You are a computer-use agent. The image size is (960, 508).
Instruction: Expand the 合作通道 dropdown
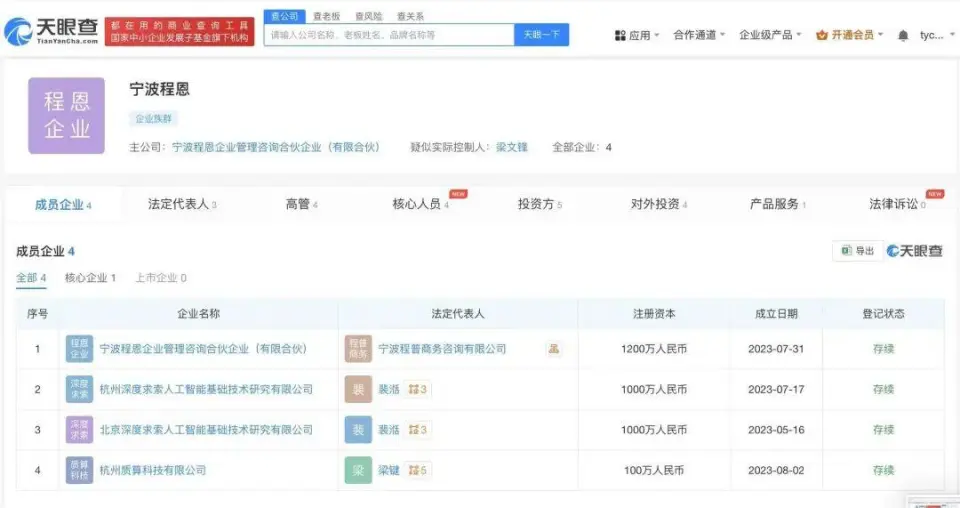click(x=700, y=35)
